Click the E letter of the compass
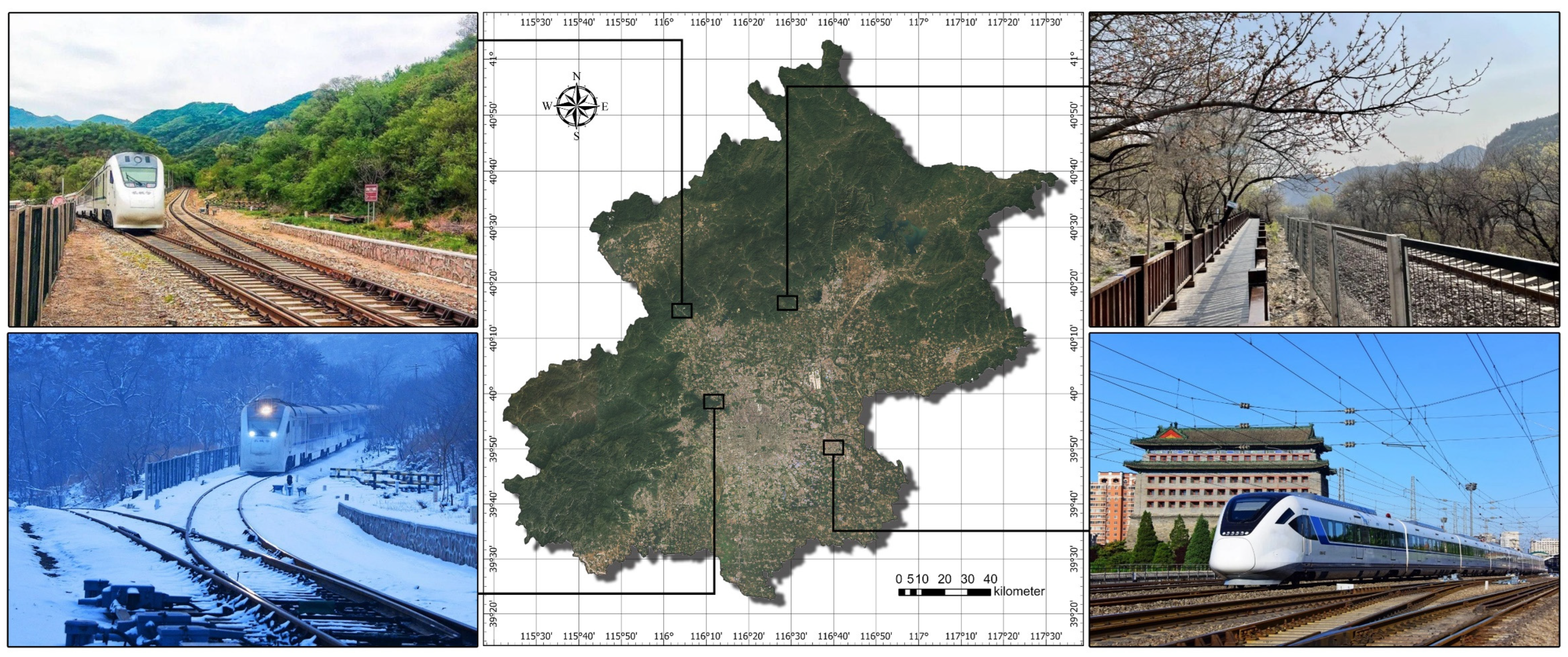 pos(605,107)
